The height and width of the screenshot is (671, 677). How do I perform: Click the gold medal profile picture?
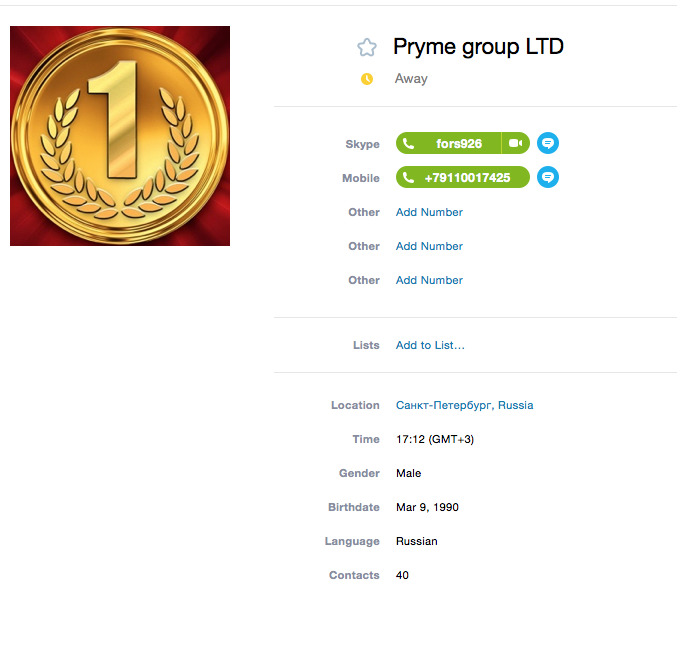[120, 136]
